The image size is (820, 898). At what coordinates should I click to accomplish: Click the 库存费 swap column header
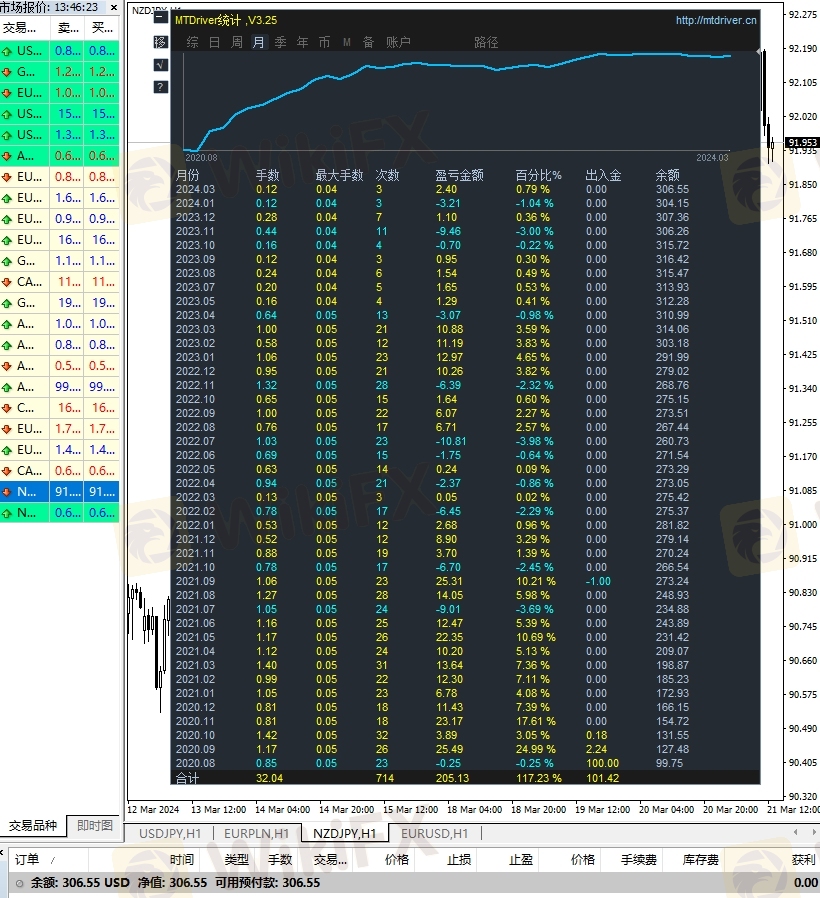pyautogui.click(x=700, y=860)
